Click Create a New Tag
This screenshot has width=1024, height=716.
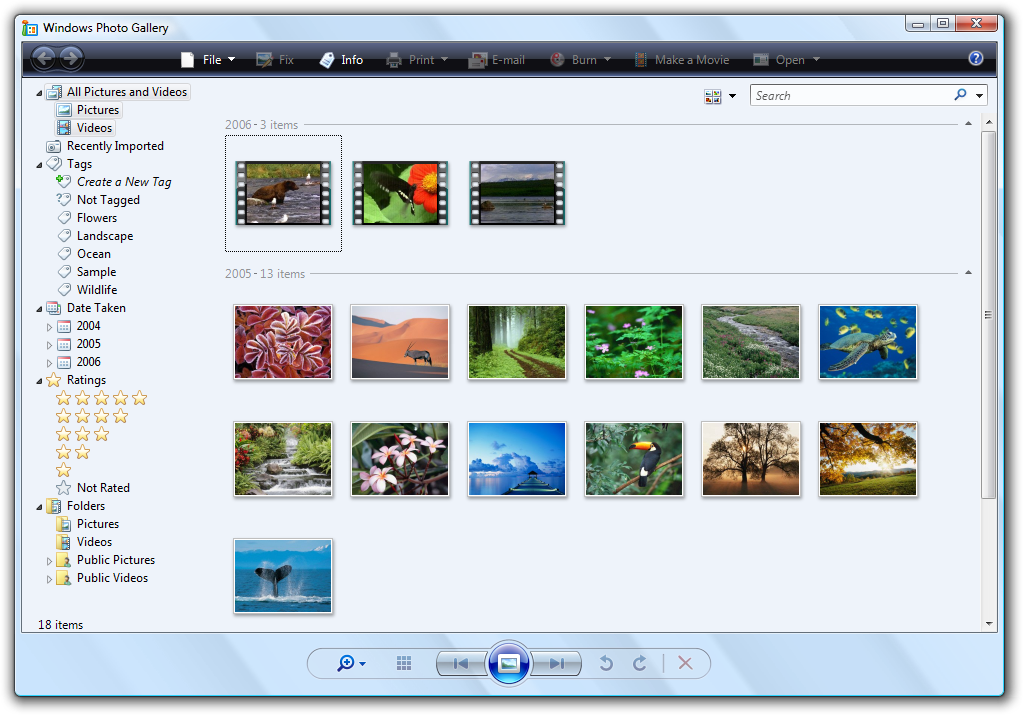tap(123, 182)
